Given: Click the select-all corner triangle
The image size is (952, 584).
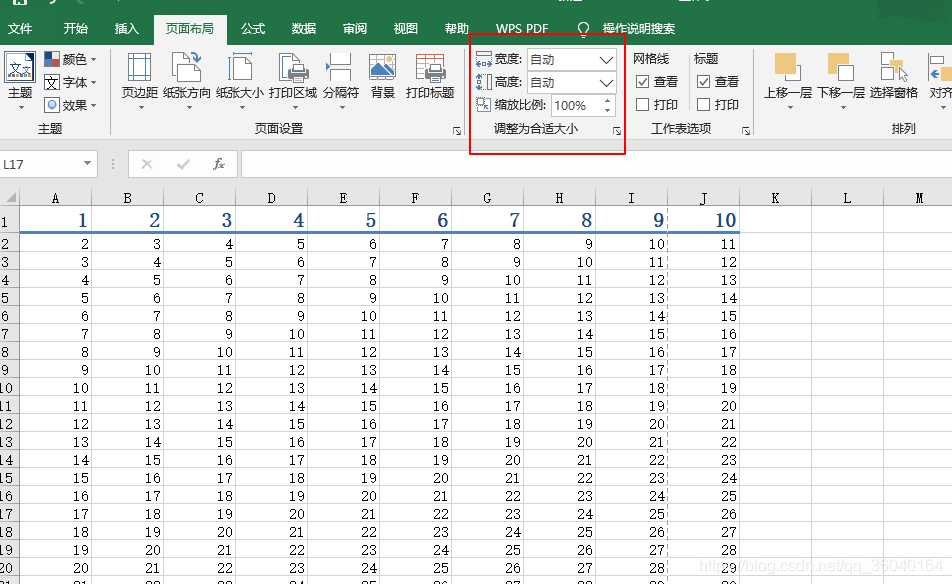Looking at the screenshot, I should (x=10, y=197).
